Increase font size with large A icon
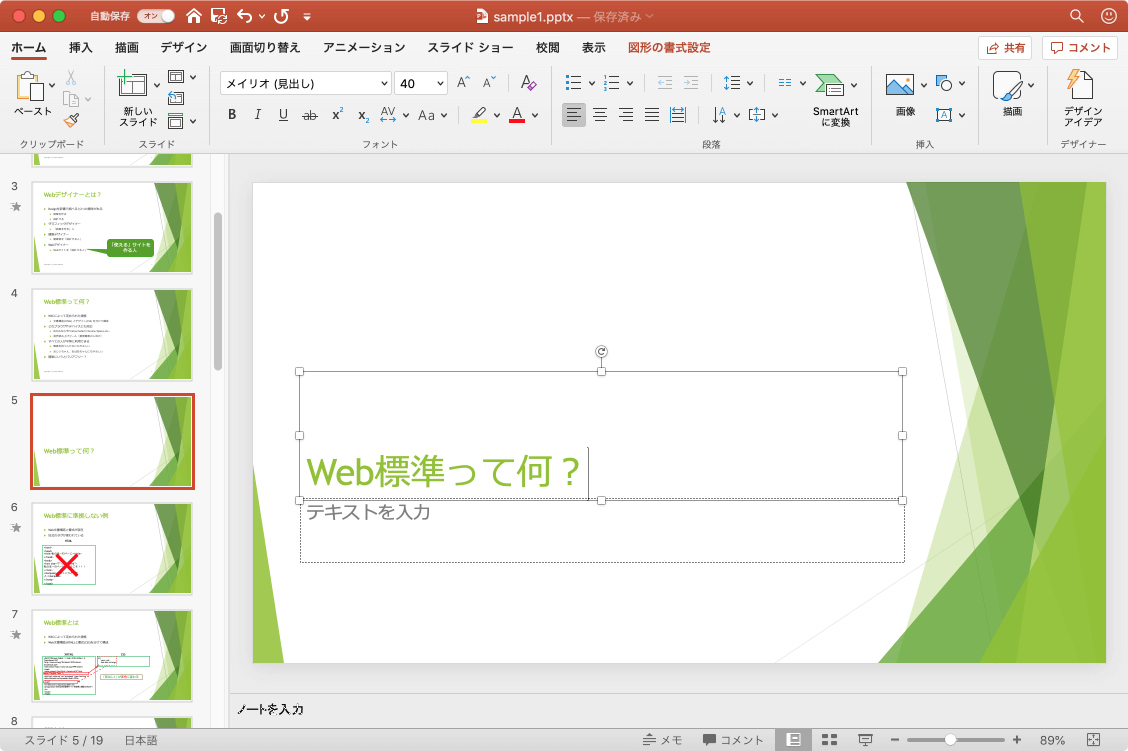Image resolution: width=1128 pixels, height=751 pixels. pyautogui.click(x=463, y=82)
